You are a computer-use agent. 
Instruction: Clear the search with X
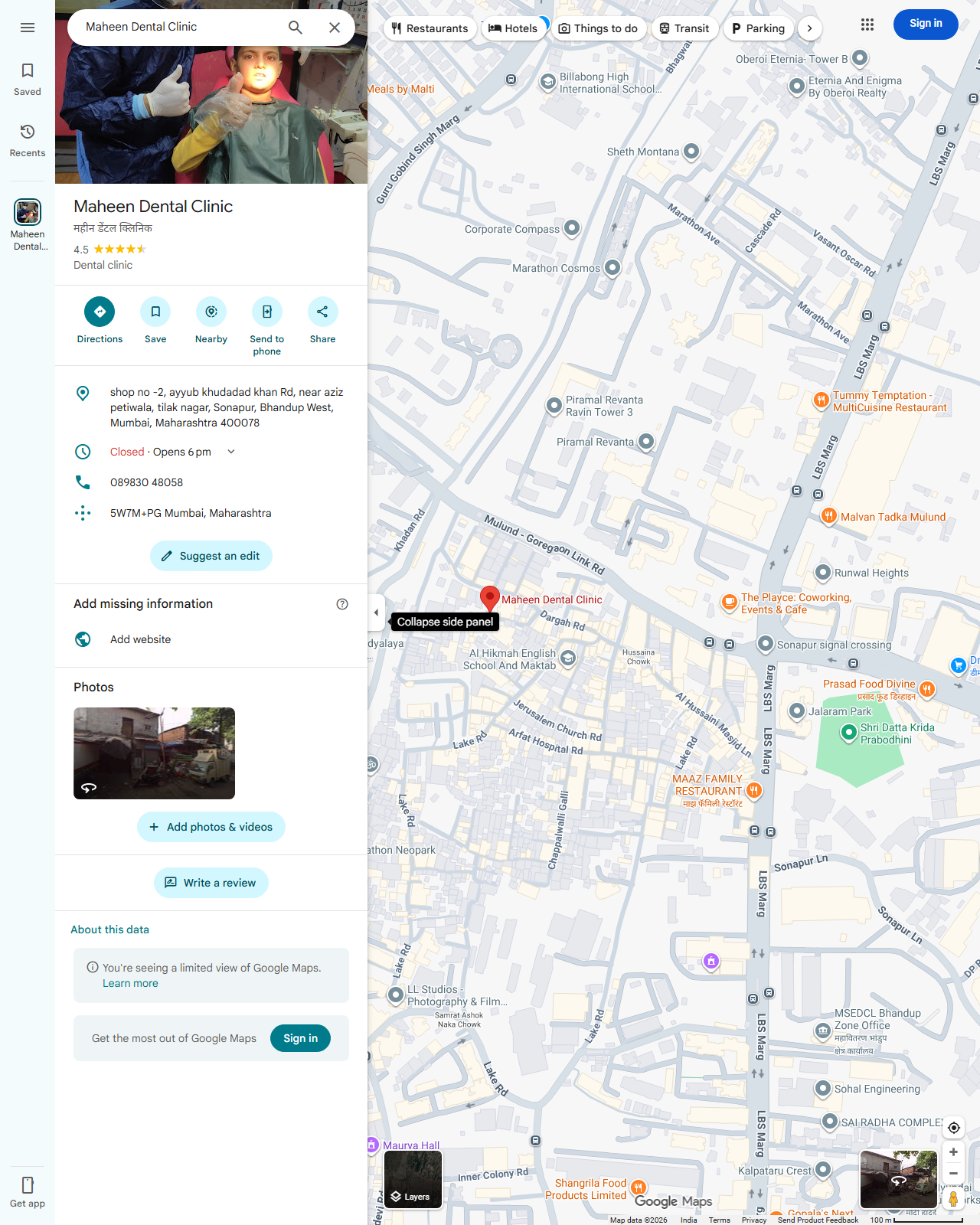click(x=335, y=28)
